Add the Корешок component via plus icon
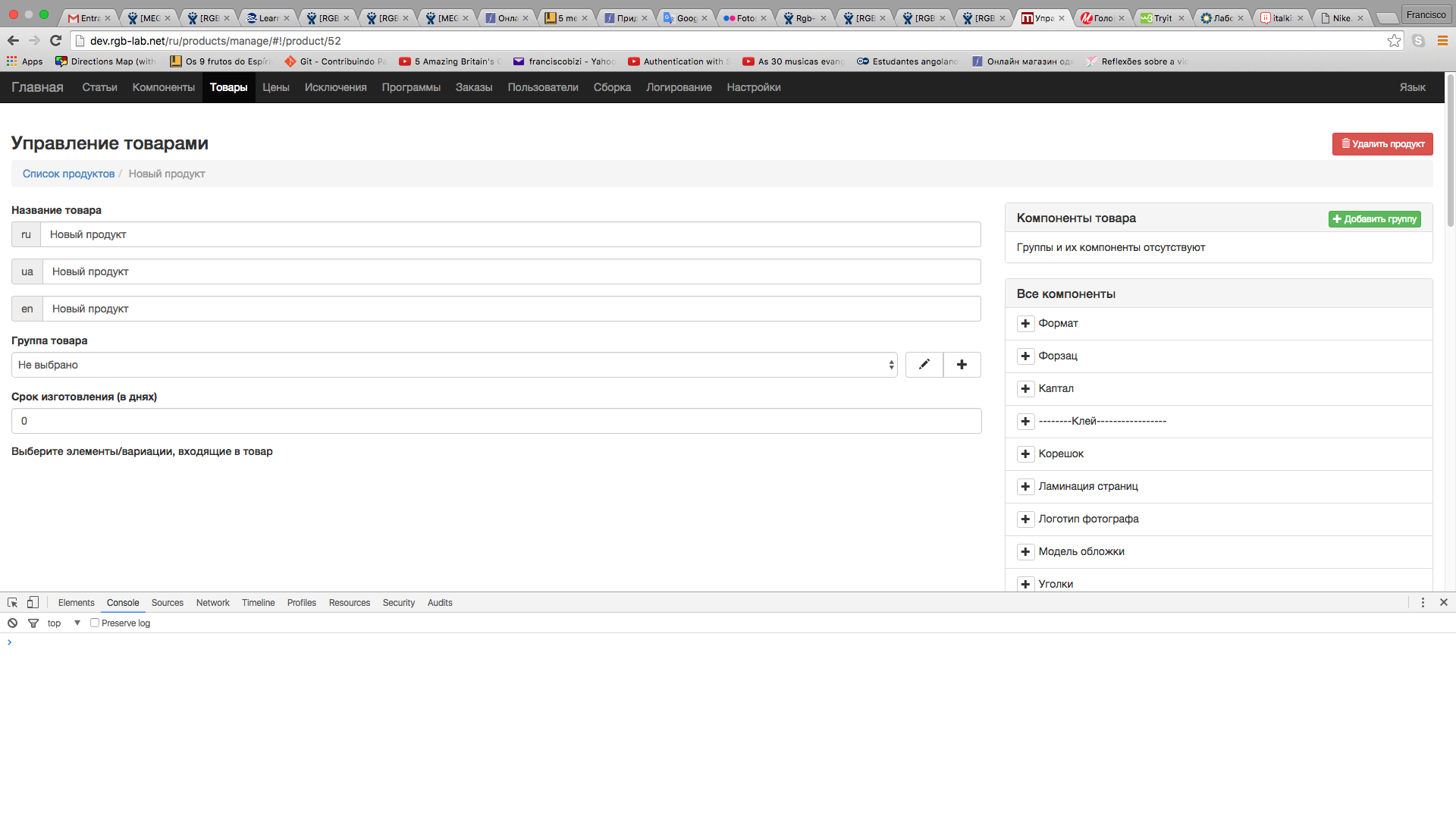Image resolution: width=1456 pixels, height=819 pixels. [x=1025, y=454]
